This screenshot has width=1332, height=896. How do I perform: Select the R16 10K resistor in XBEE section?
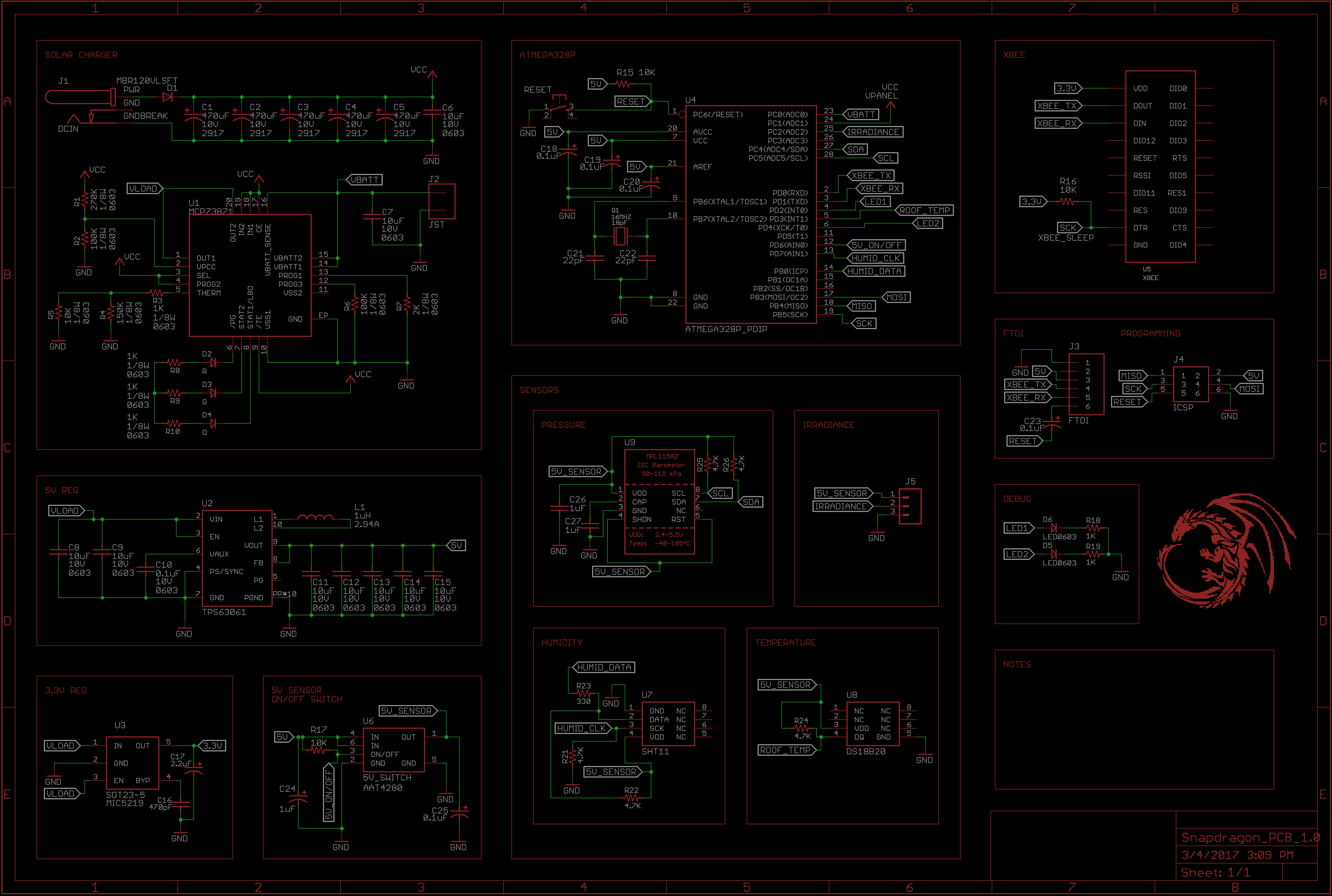click(1067, 201)
